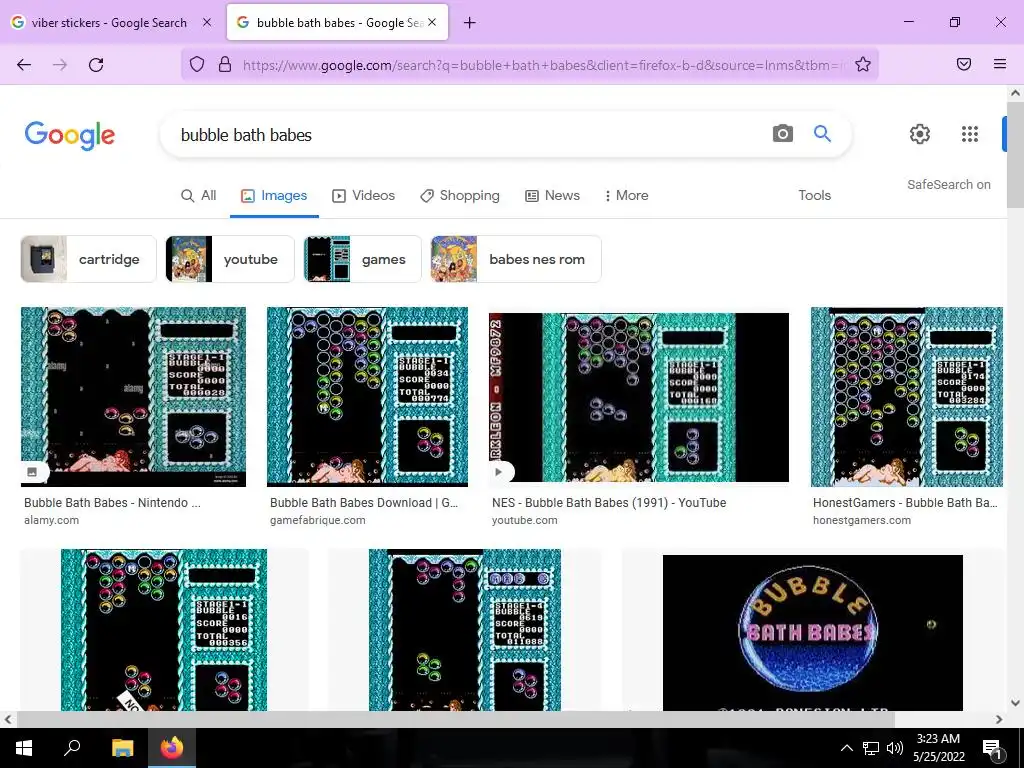This screenshot has width=1024, height=768.
Task: Open Bubble Bath Babes Download link
Action: pos(364,503)
